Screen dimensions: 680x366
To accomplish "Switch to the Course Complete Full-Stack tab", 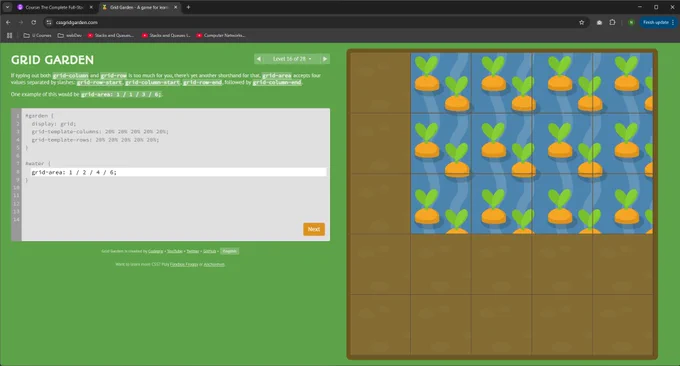I will [54, 7].
